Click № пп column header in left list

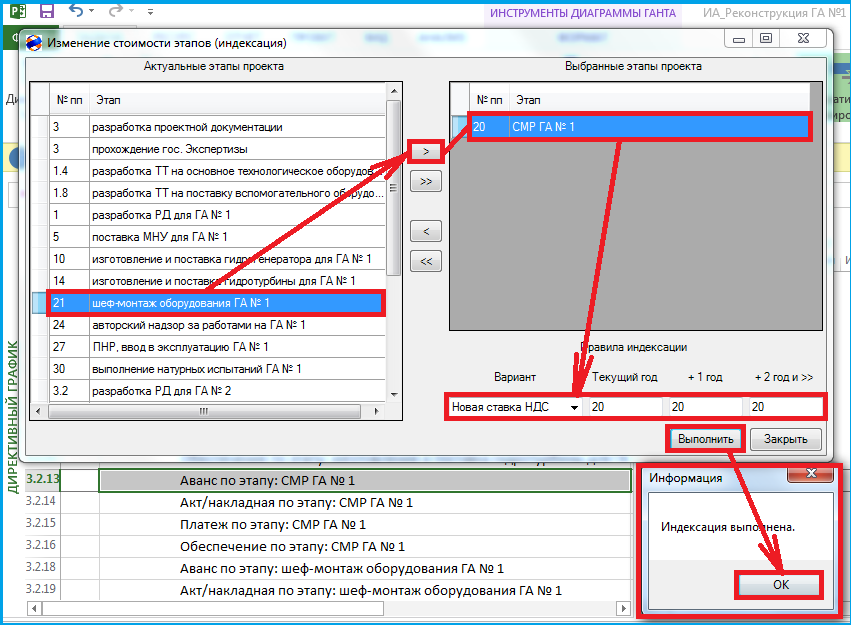[x=69, y=100]
